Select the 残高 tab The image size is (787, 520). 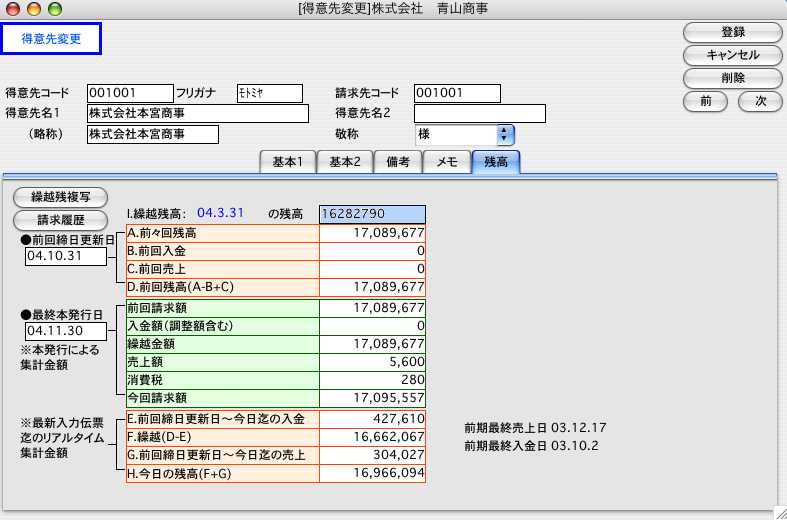click(x=496, y=162)
